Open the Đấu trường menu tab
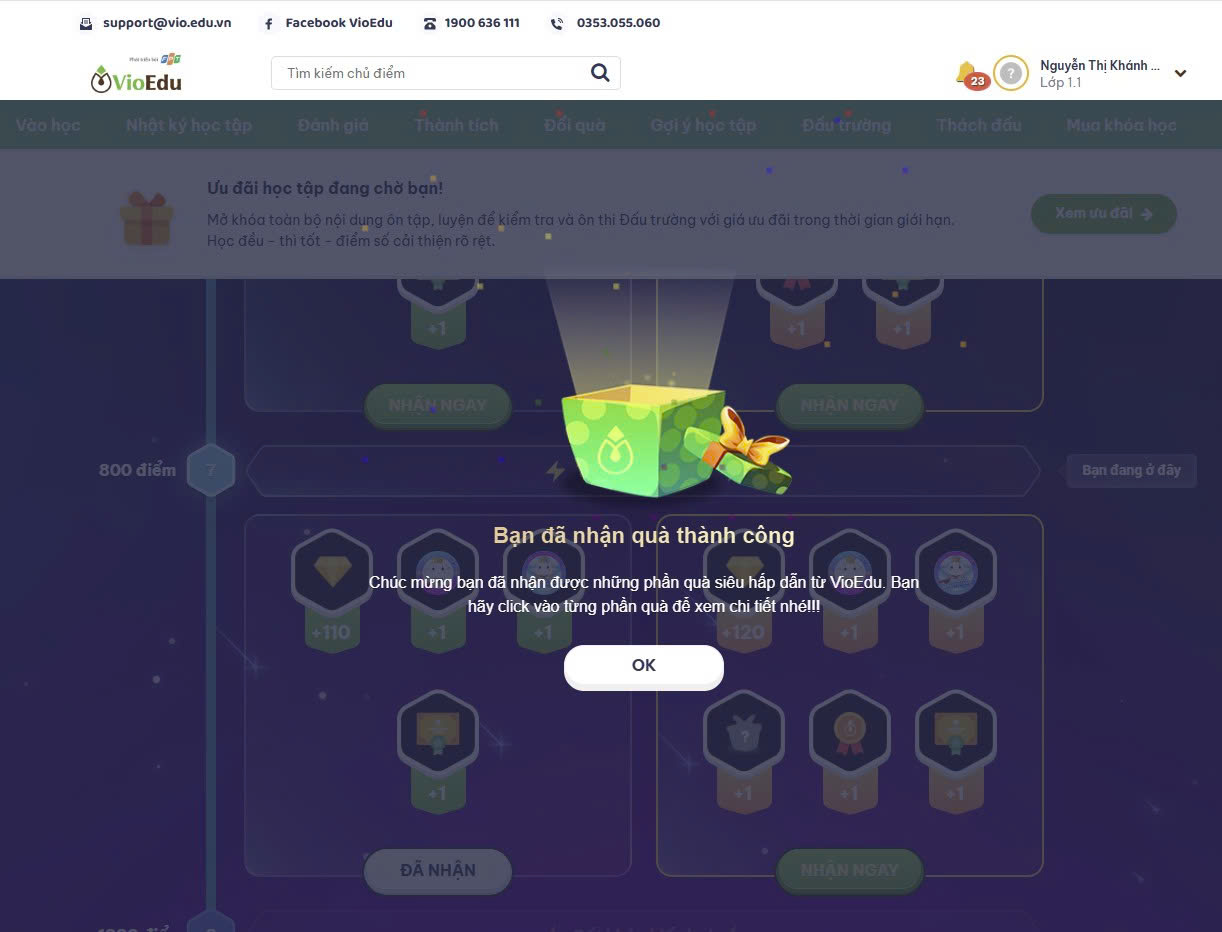This screenshot has width=1222, height=932. [x=846, y=125]
